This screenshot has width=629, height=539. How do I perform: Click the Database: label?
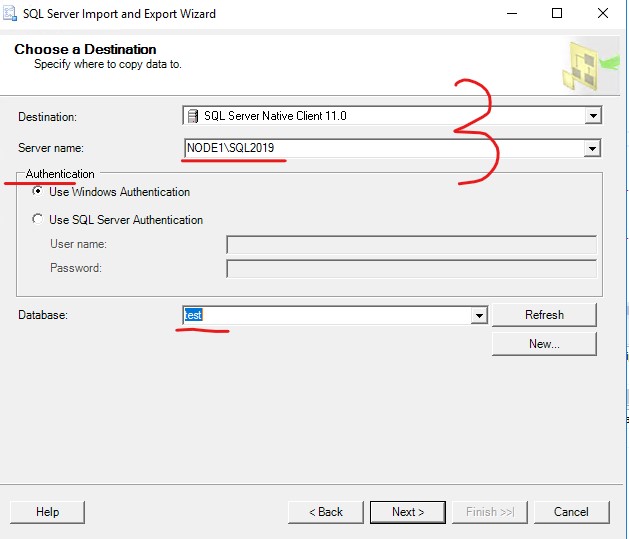tap(43, 315)
